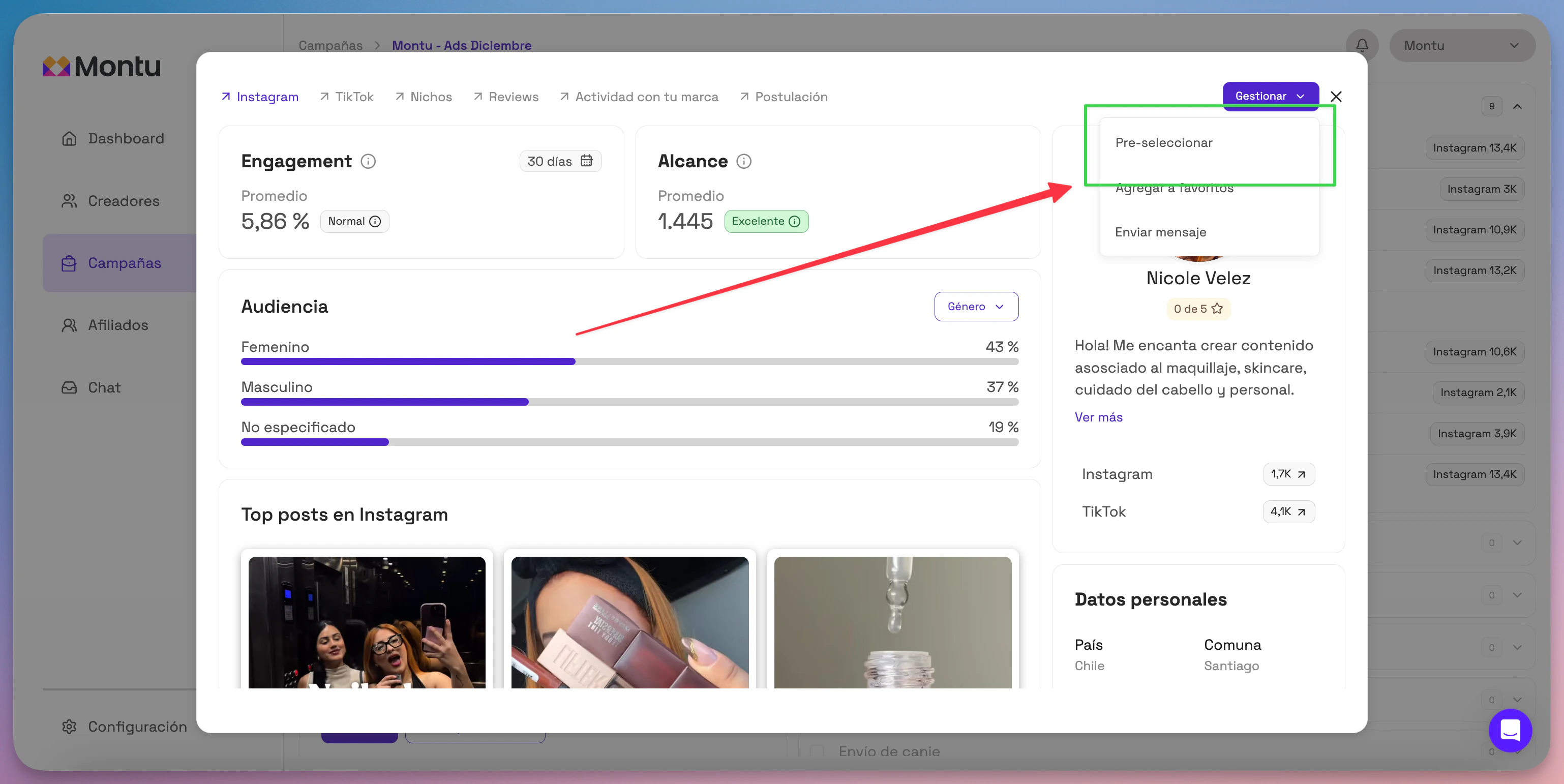Image resolution: width=1564 pixels, height=784 pixels.
Task: Open the Creadores sidebar section
Action: 110,201
